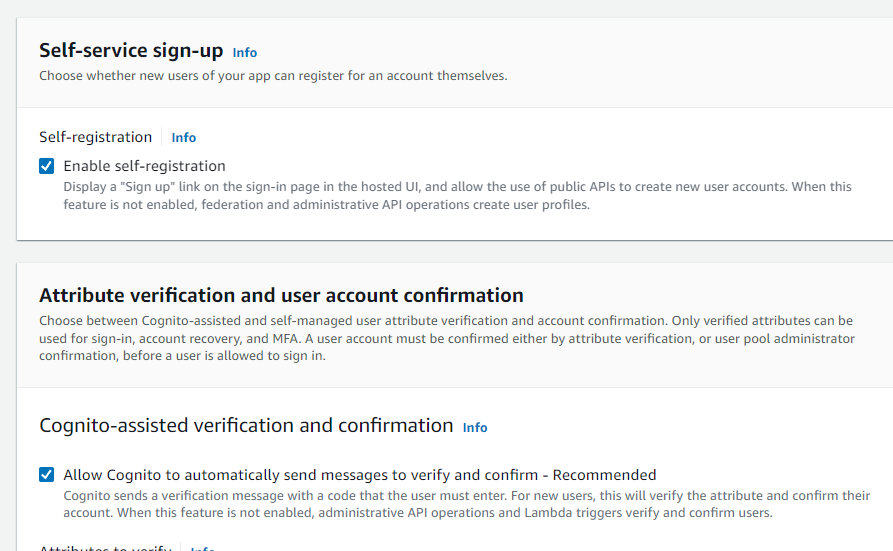Click the Attribute verification and user account confirmation heading

pyautogui.click(x=281, y=295)
